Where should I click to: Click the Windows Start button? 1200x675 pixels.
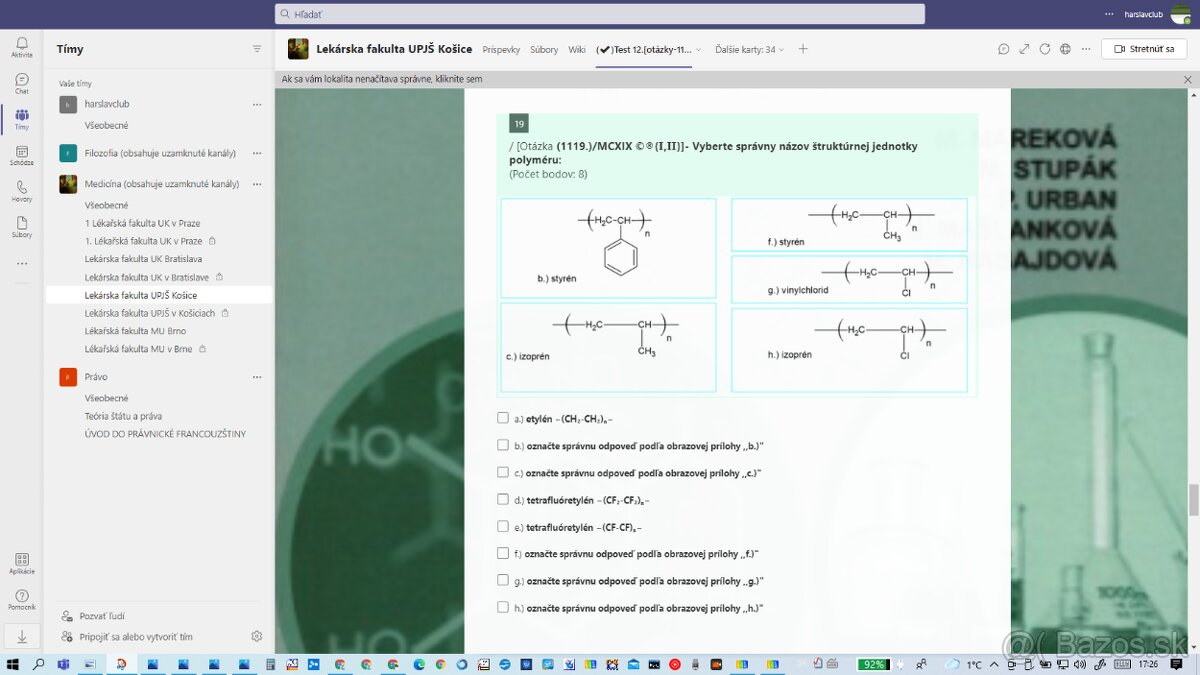[x=12, y=664]
